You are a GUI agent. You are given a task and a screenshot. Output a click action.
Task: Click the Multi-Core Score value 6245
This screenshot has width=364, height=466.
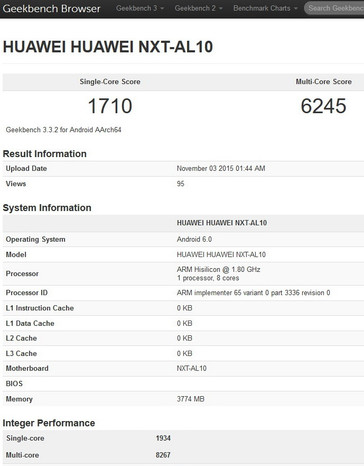point(323,106)
